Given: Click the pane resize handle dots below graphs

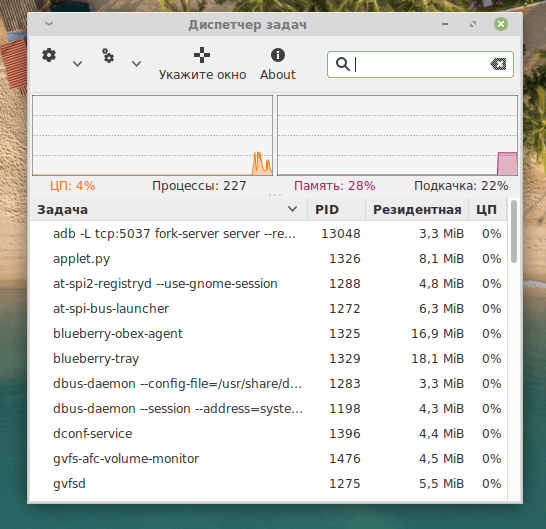Looking at the screenshot, I should 275,195.
